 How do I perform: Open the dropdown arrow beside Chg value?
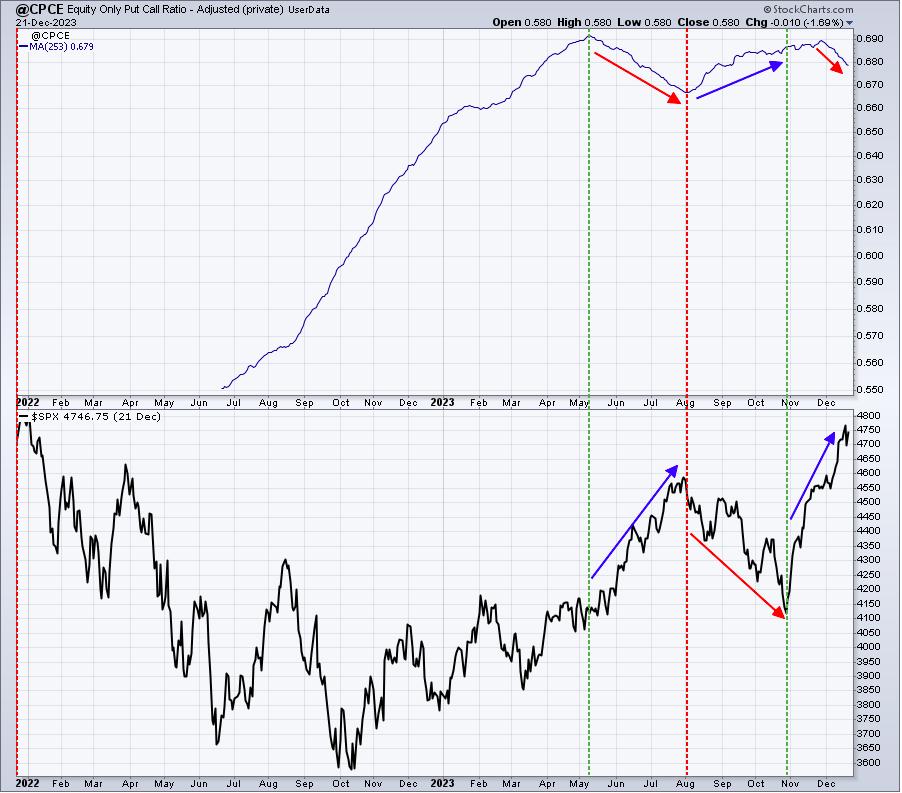[850, 23]
